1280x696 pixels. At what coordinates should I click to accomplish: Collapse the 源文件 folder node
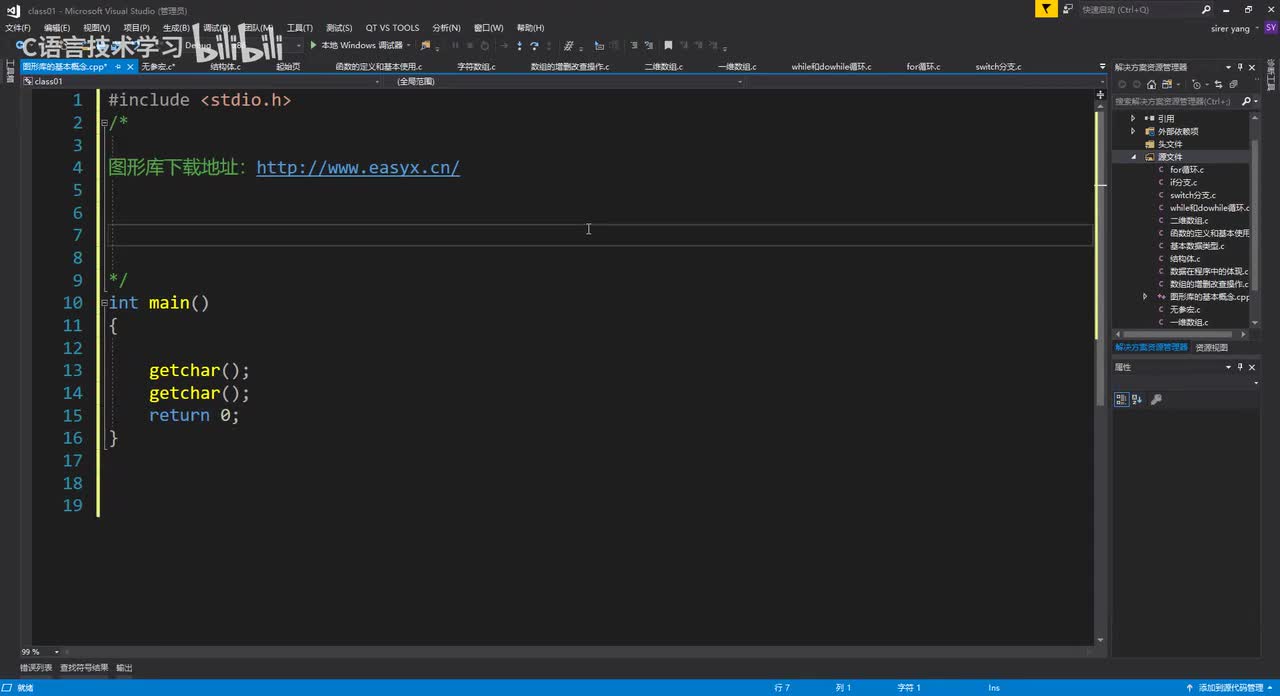[1134, 157]
